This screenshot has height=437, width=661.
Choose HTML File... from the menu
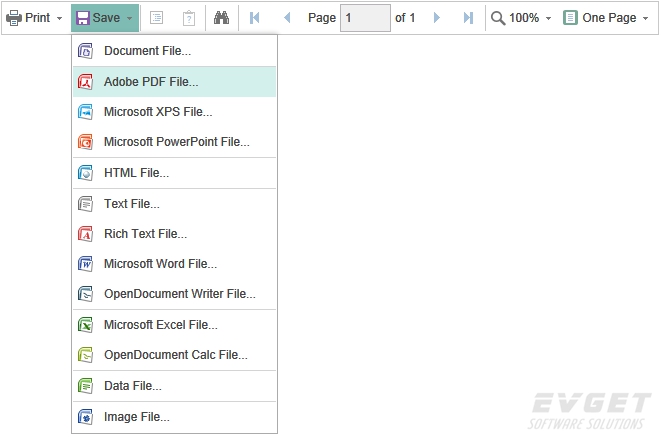tap(175, 173)
